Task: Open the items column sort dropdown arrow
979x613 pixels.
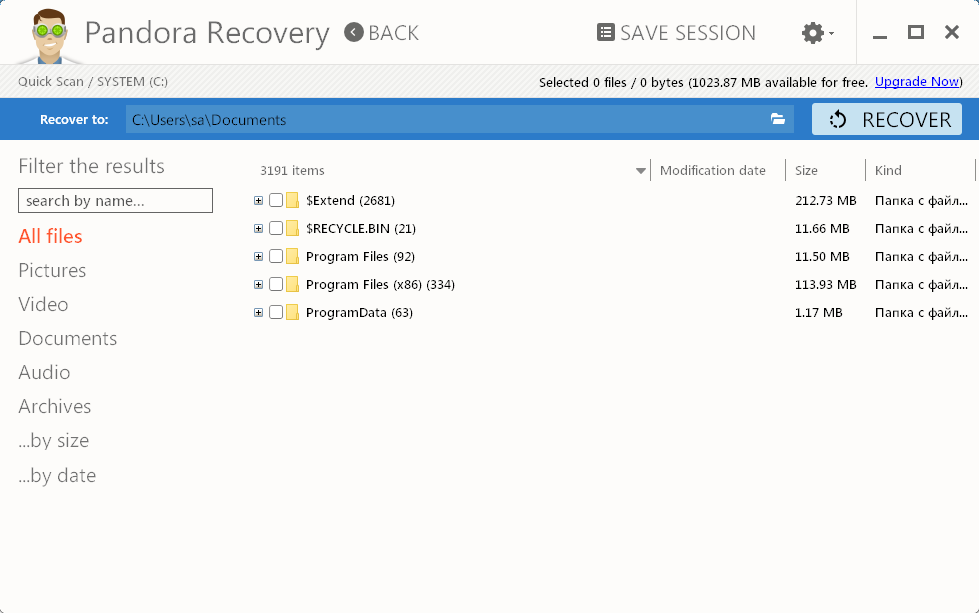Action: tap(641, 171)
